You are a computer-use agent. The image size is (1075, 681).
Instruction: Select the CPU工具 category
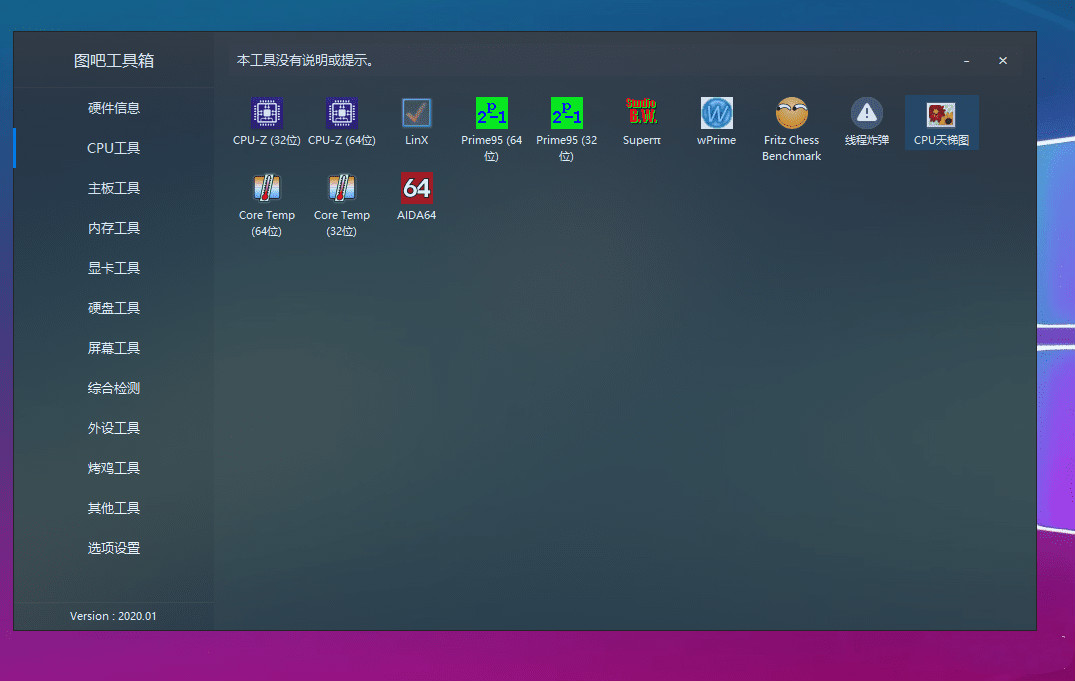coord(114,148)
